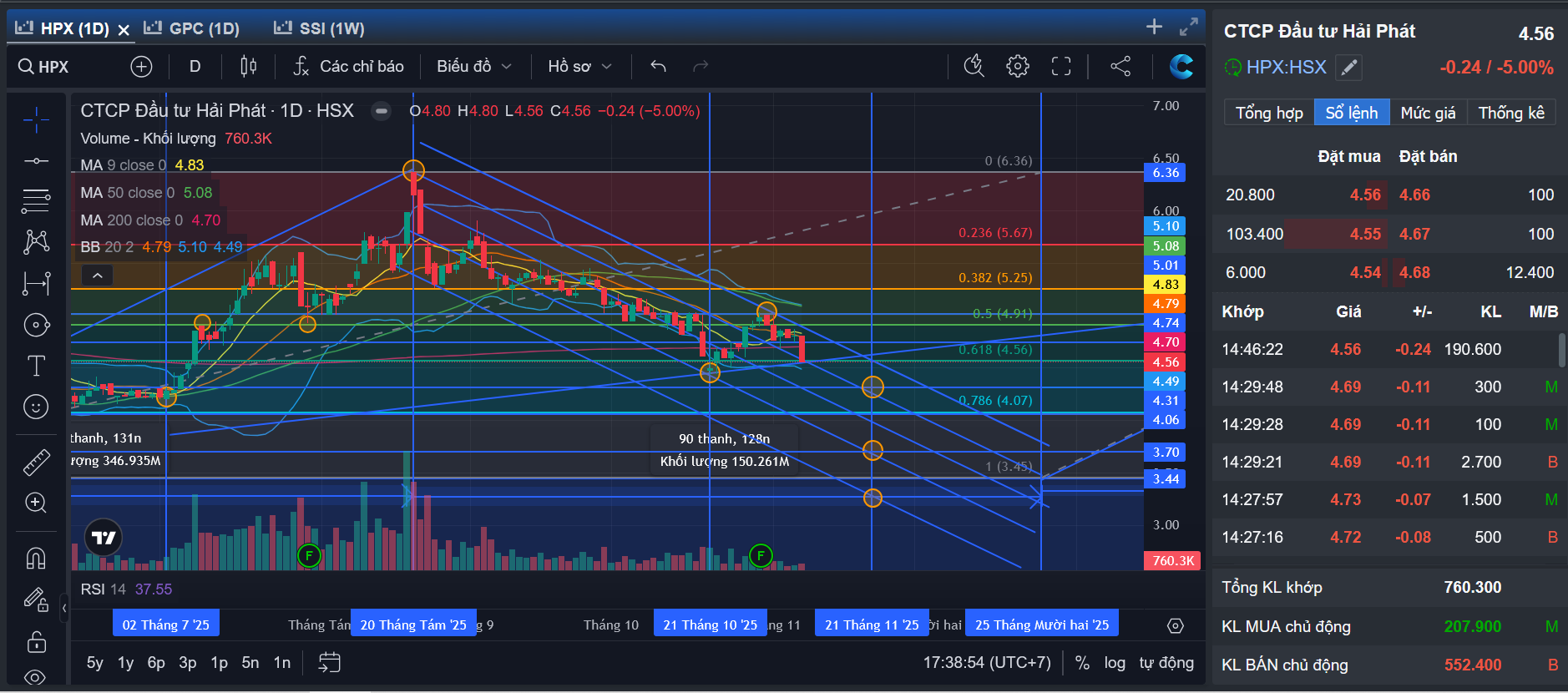This screenshot has height=693, width=1568.
Task: Expand the Hồ sơ dropdown
Action: [579, 66]
